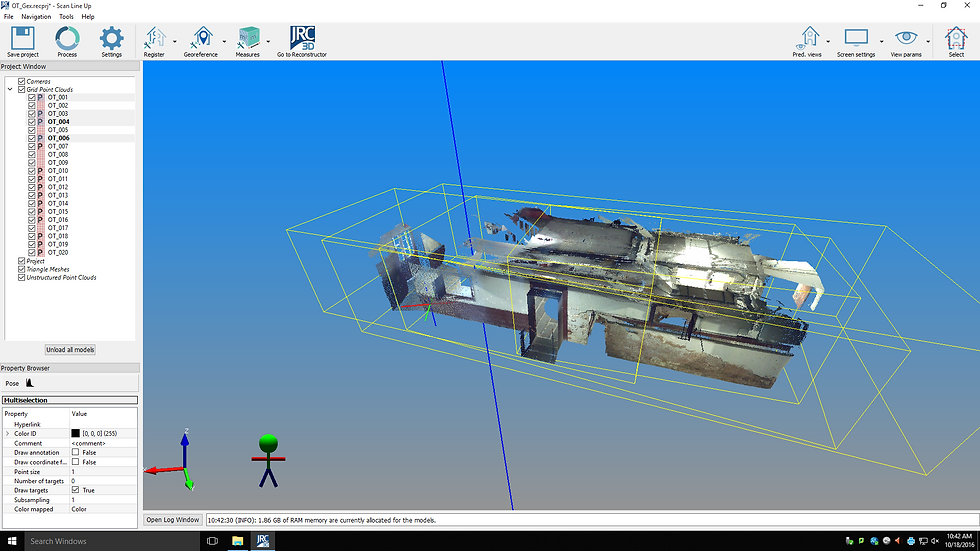Open the View params dropdown arrow
980x551 pixels.
point(928,42)
